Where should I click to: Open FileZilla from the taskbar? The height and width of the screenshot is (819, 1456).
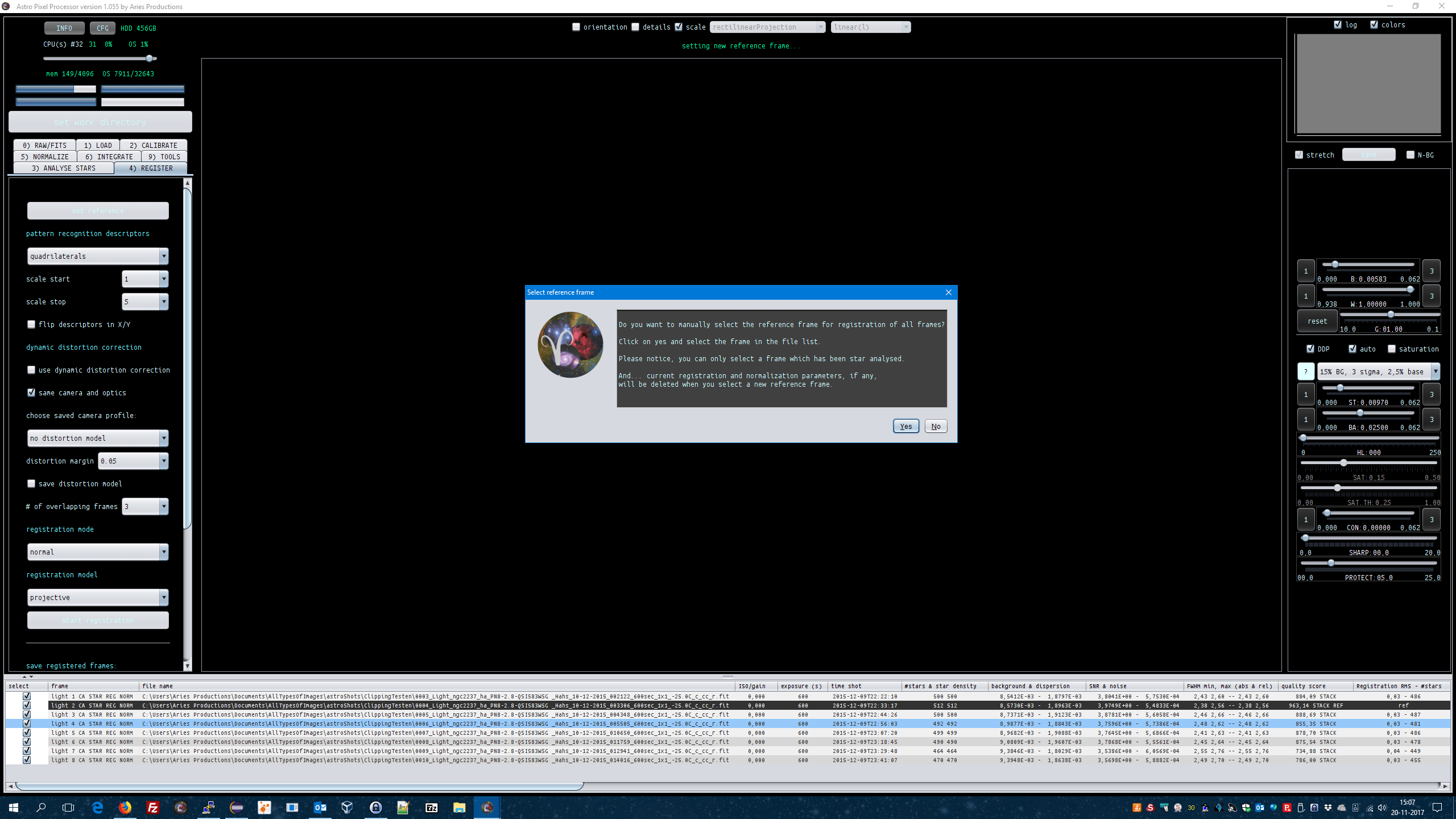point(152,807)
